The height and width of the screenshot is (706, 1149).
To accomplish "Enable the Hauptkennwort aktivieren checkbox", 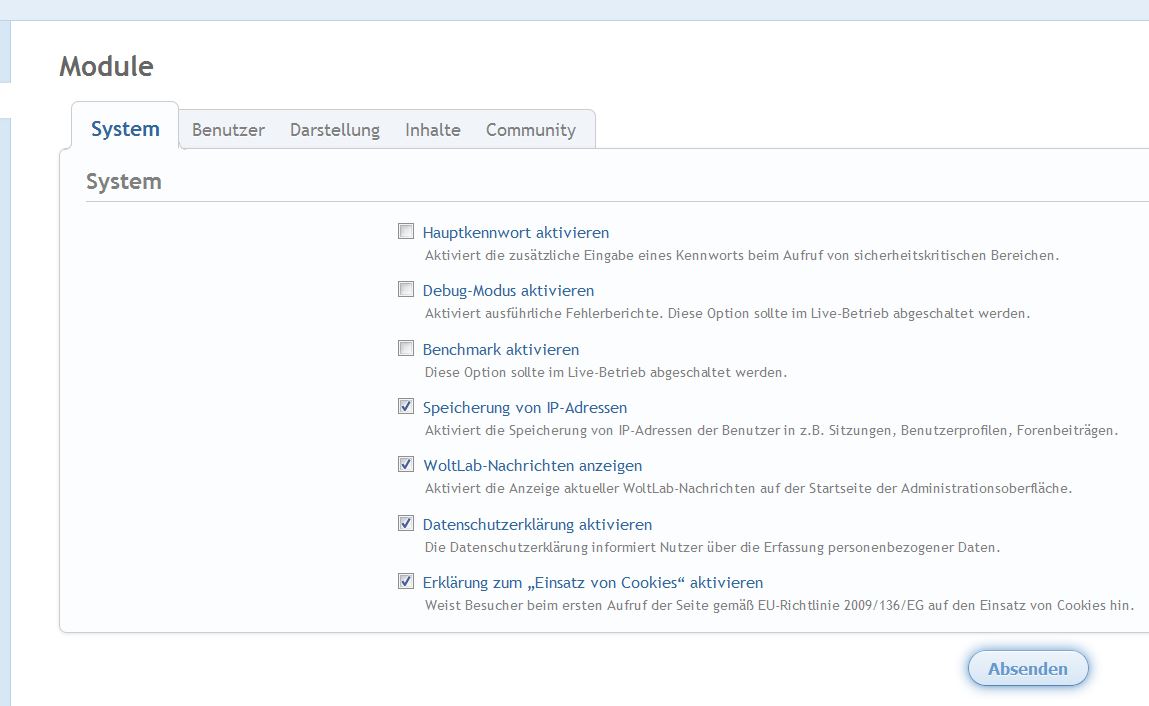I will pyautogui.click(x=406, y=232).
